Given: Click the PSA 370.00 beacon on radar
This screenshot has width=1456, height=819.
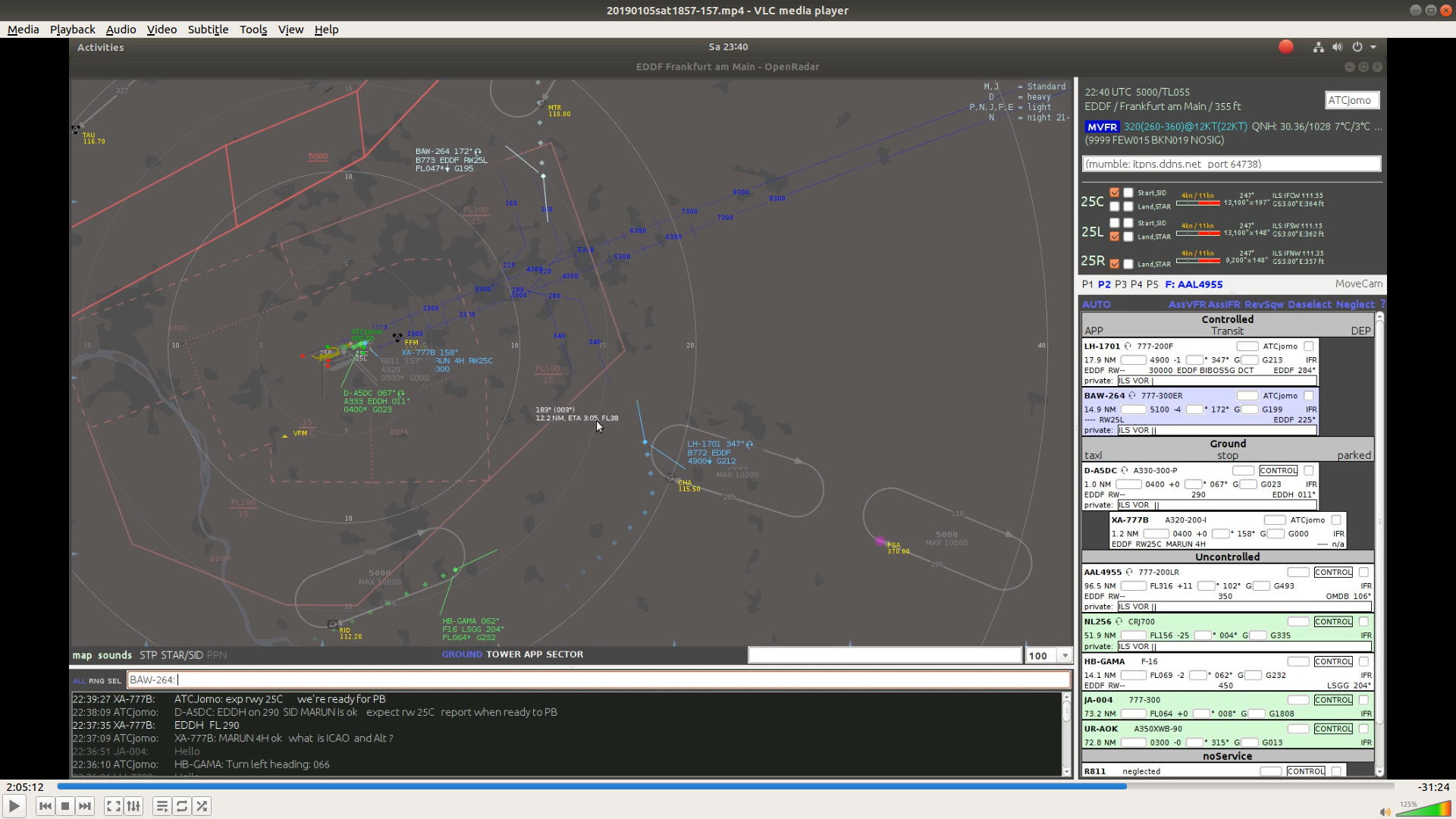Looking at the screenshot, I should click(880, 541).
